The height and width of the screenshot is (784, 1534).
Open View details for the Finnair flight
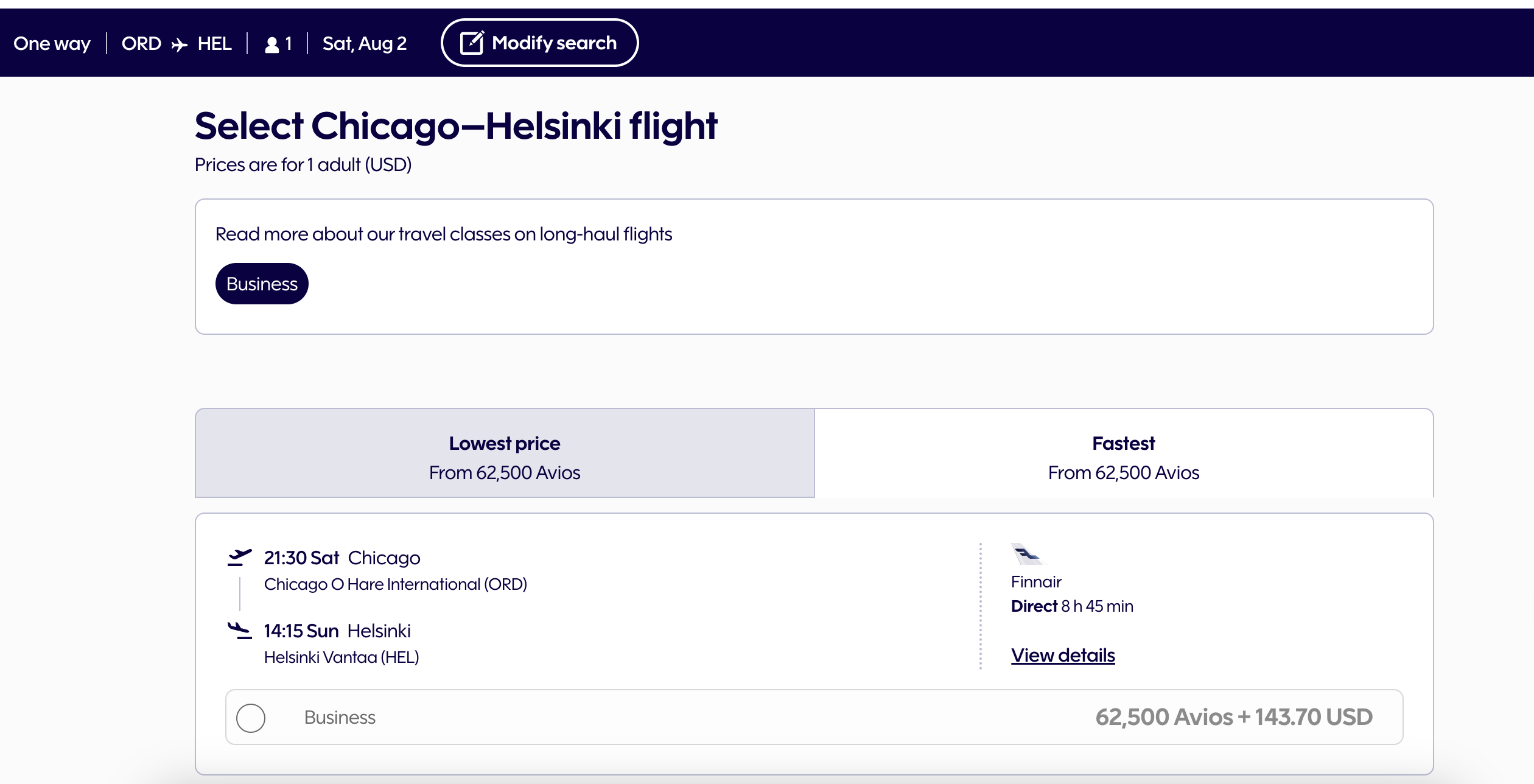[1063, 656]
